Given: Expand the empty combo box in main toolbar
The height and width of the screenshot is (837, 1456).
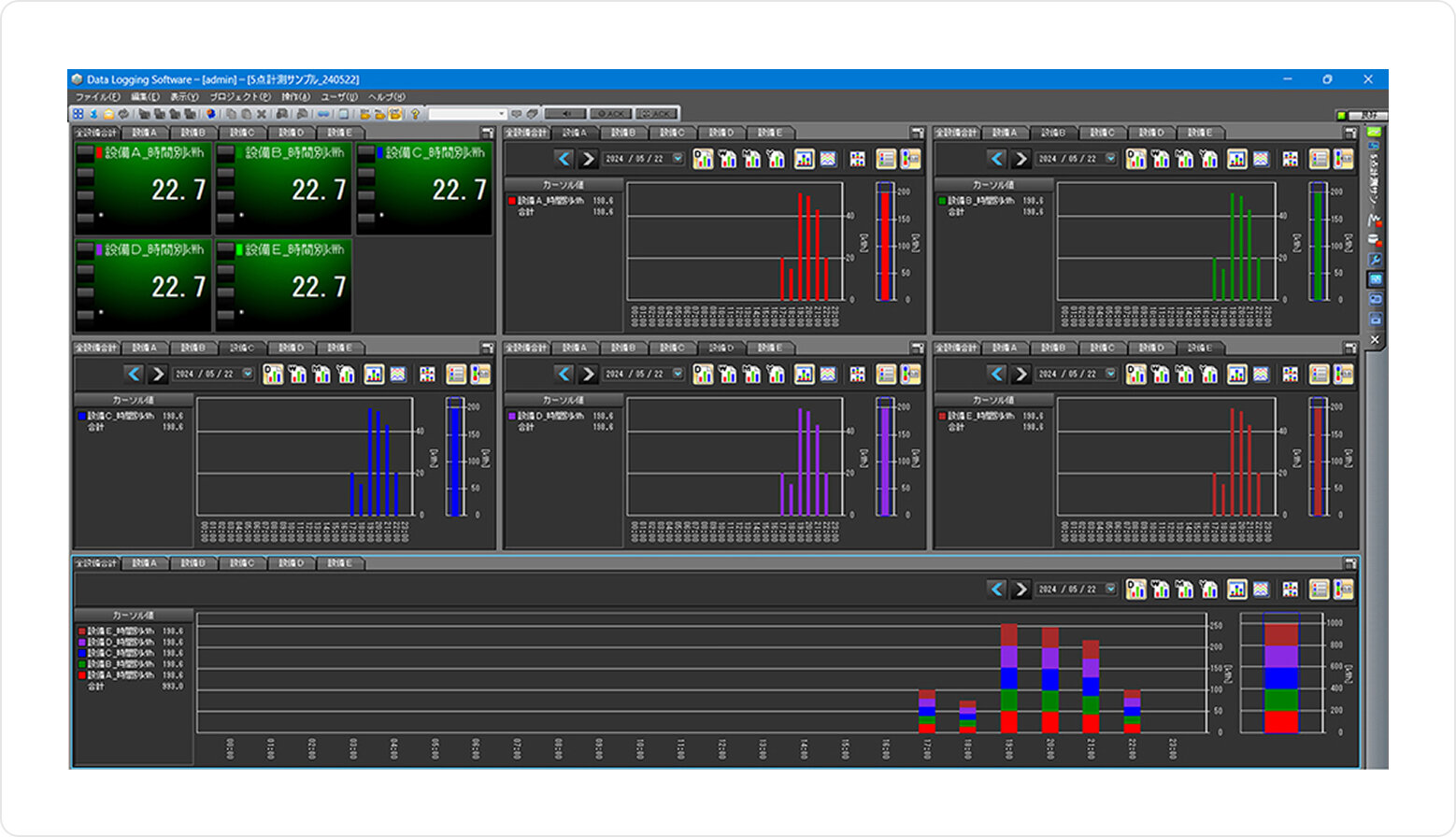Looking at the screenshot, I should [502, 114].
